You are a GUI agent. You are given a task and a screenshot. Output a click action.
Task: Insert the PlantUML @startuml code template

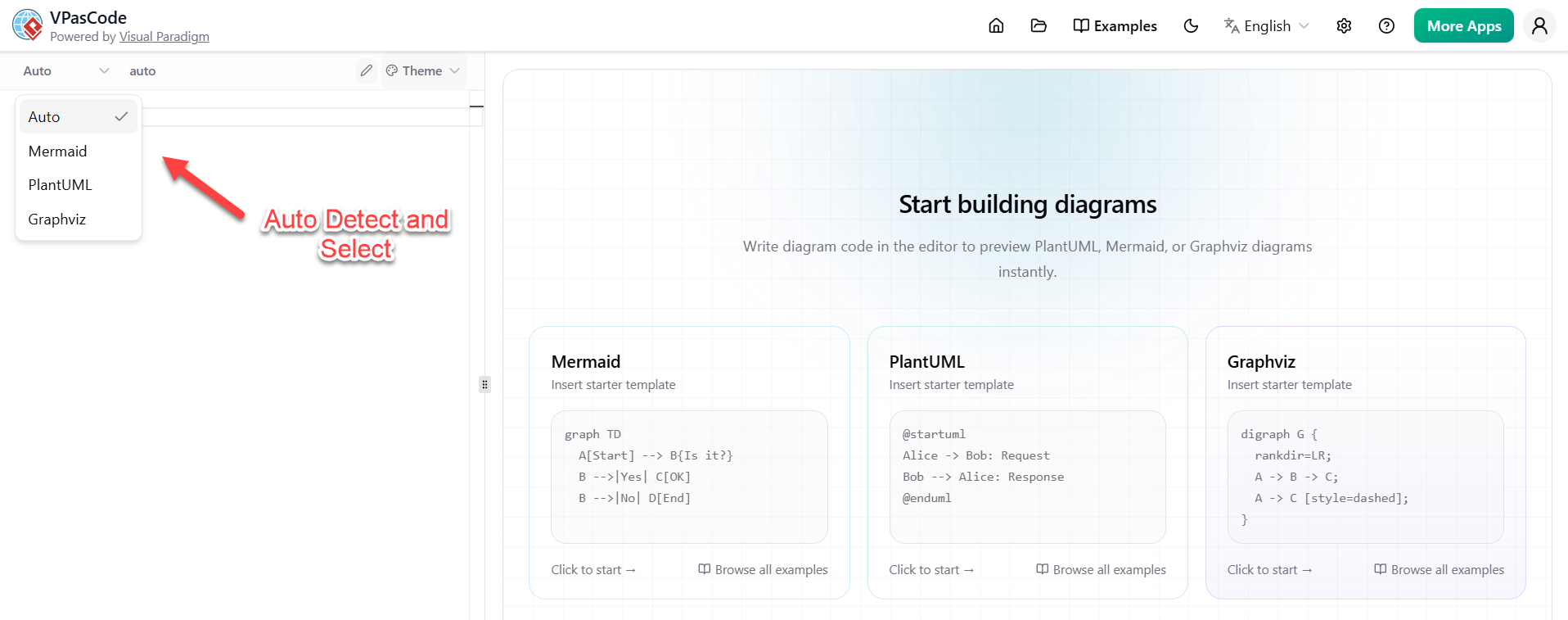click(1027, 477)
